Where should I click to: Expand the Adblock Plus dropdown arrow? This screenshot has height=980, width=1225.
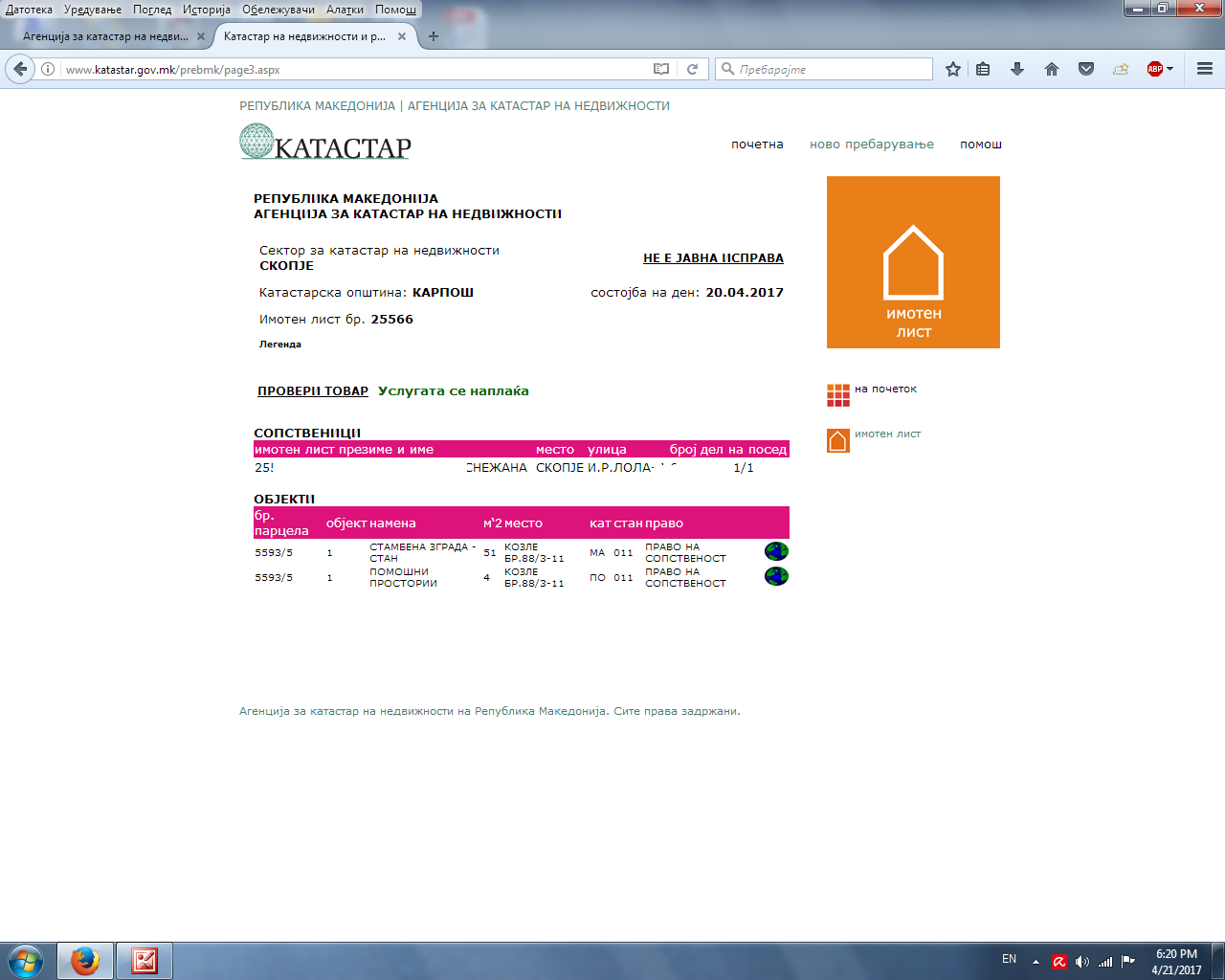coord(1169,69)
